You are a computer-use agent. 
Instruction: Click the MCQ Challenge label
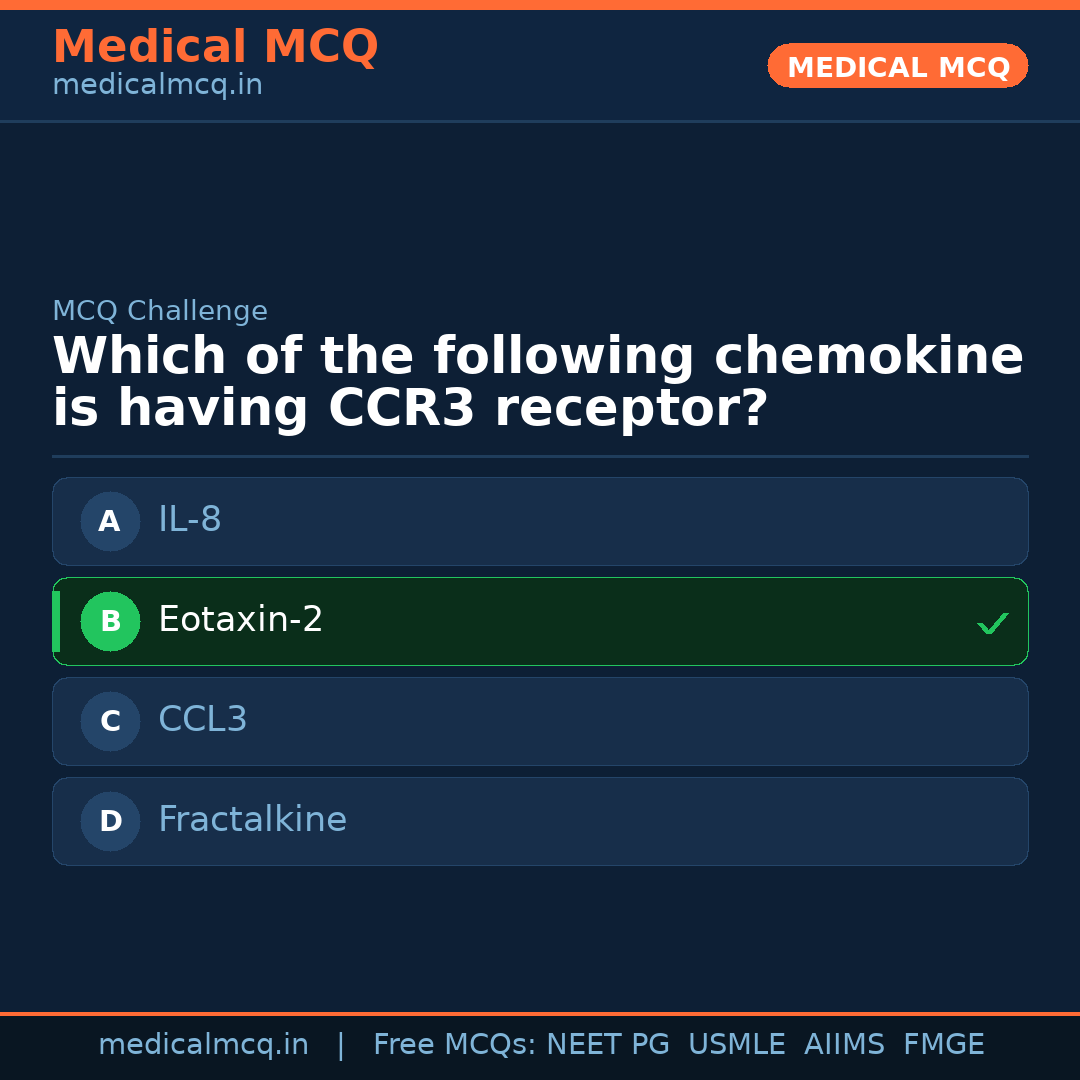[160, 311]
